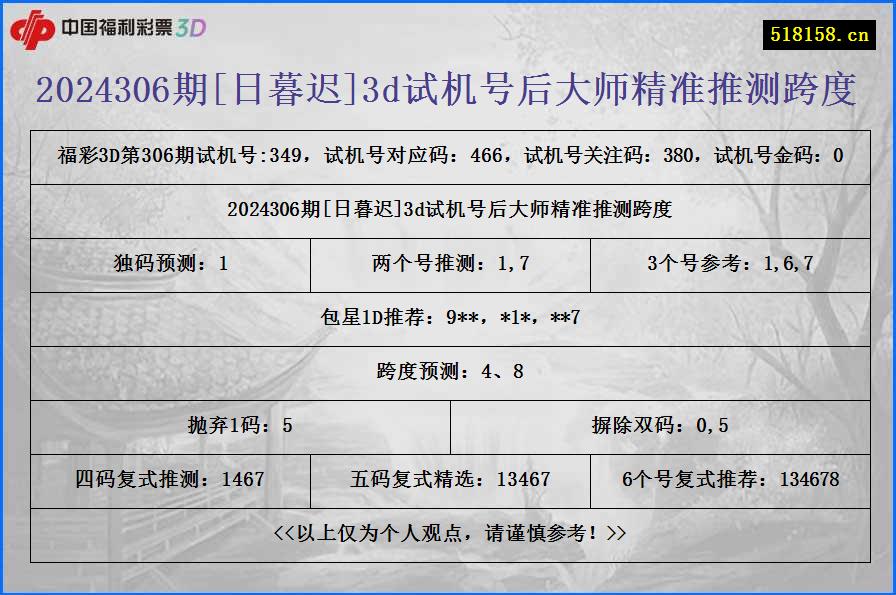Image resolution: width=896 pixels, height=595 pixels.
Task: Select the 试机号:349 information row
Action: pyautogui.click(x=448, y=158)
